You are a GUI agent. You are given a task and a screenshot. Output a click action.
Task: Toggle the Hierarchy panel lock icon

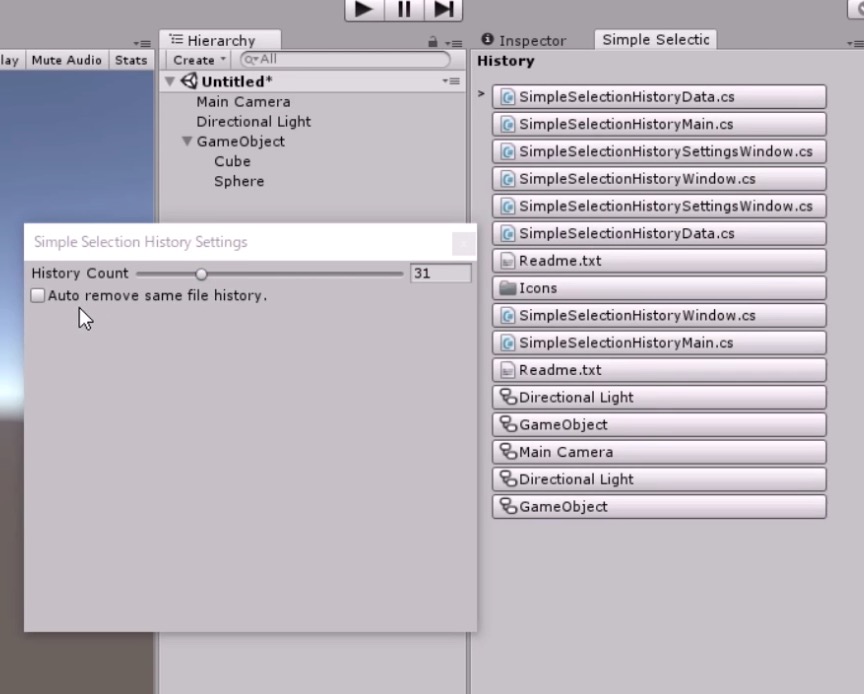(433, 42)
